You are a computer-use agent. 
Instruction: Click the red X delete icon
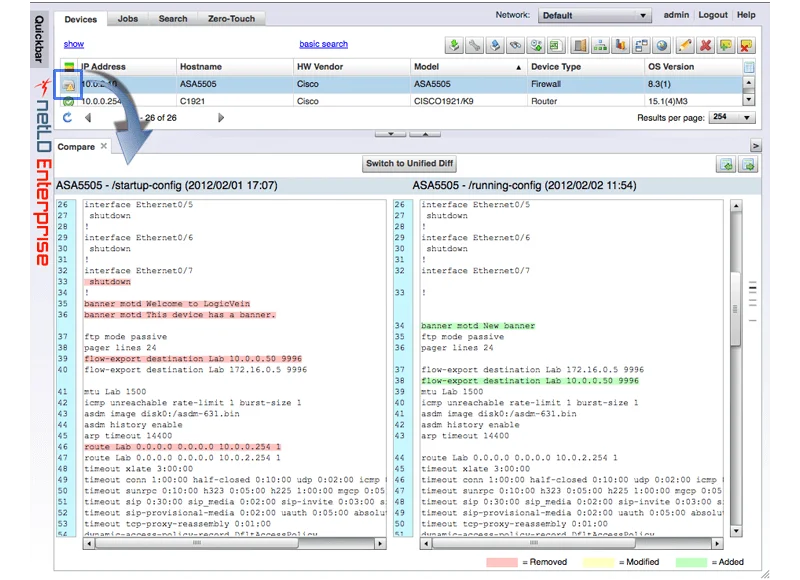(x=705, y=45)
